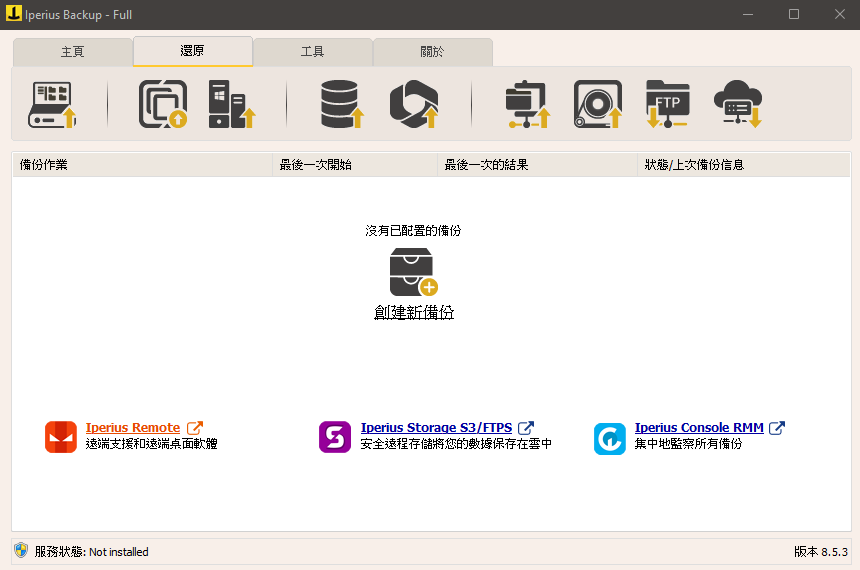Open the Iperius Remote link
Image resolution: width=860 pixels, height=570 pixels.
point(133,428)
